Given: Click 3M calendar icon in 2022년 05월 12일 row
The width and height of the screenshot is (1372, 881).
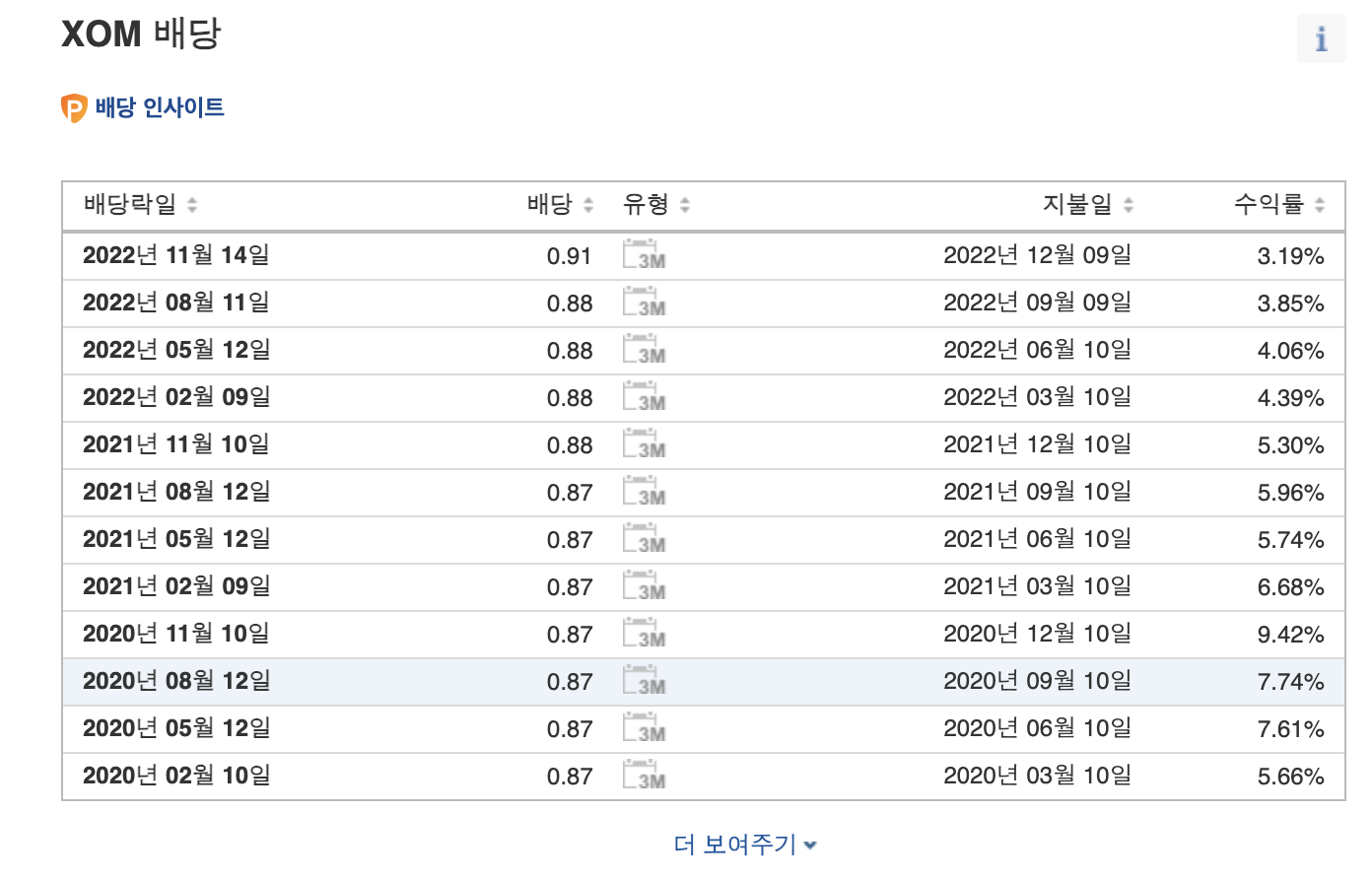Looking at the screenshot, I should 644,349.
